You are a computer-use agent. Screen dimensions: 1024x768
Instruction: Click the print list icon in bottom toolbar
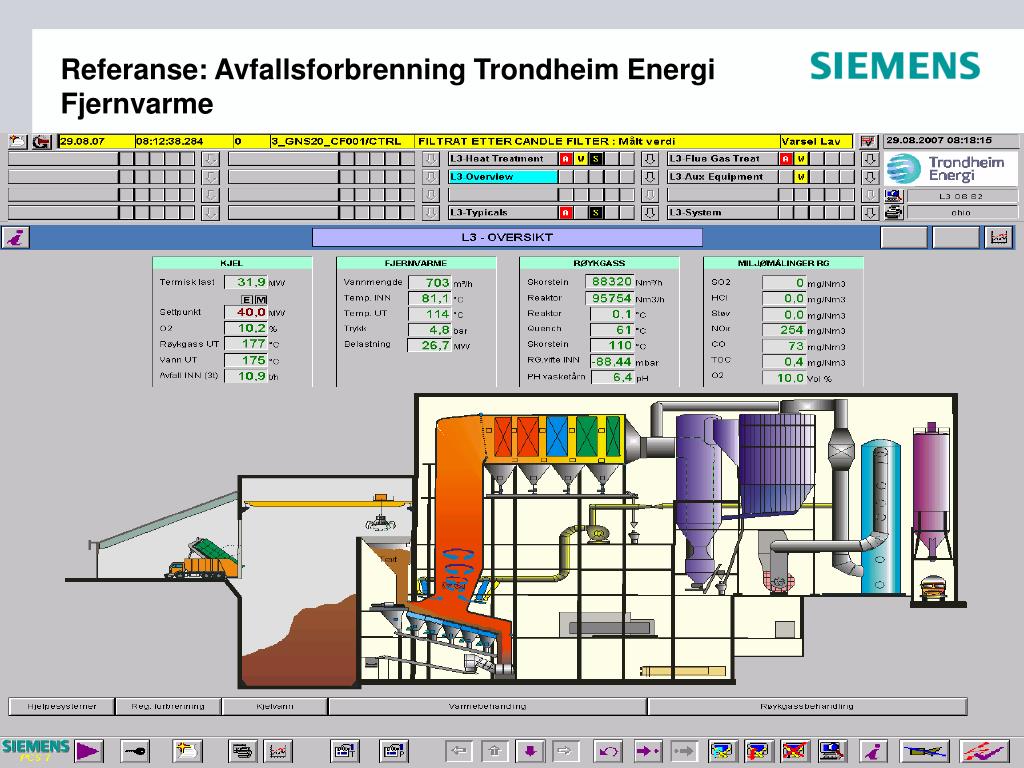(242, 751)
